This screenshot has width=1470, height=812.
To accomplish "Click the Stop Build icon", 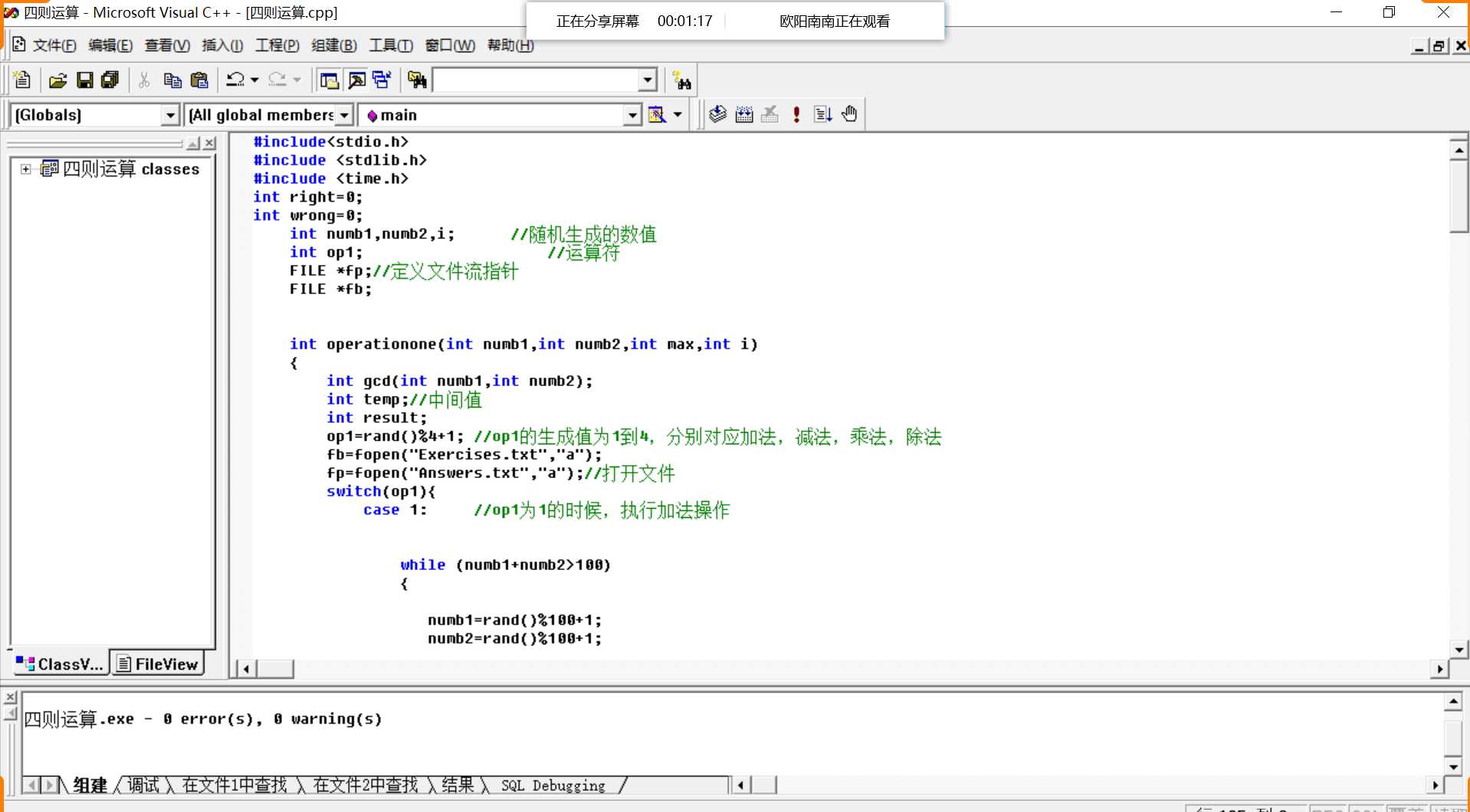I will coord(770,115).
